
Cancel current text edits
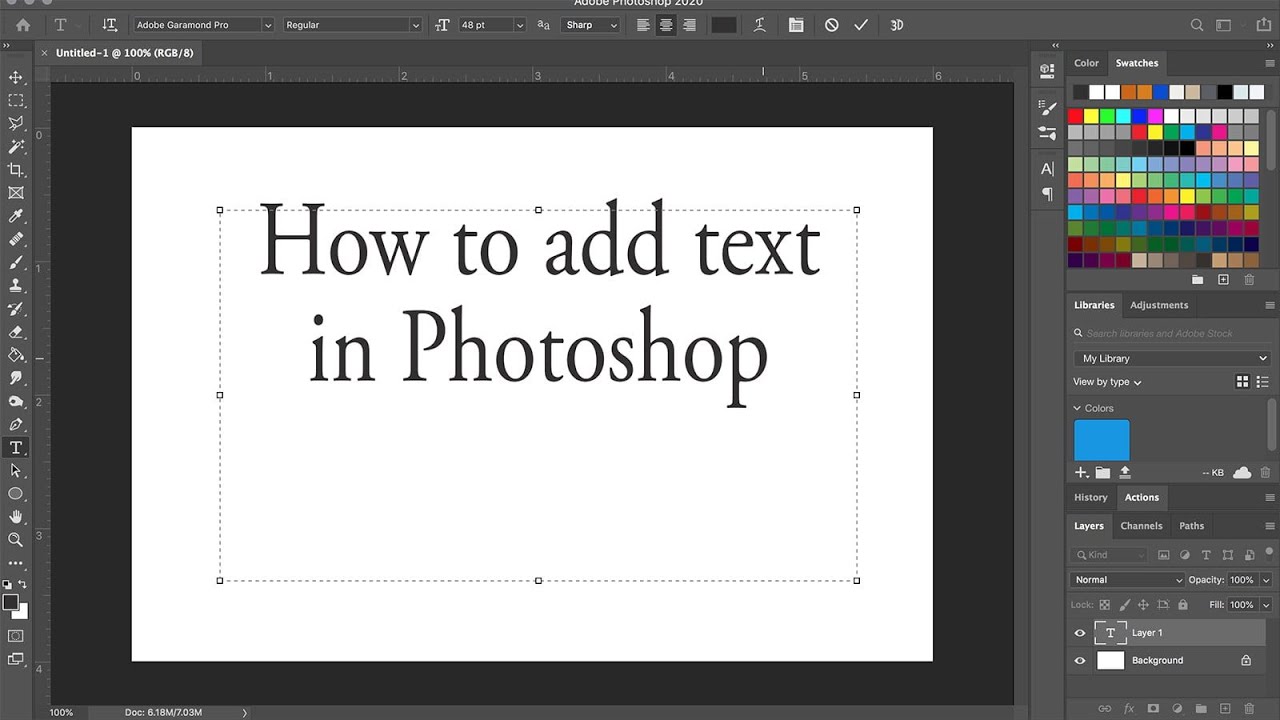coord(831,25)
